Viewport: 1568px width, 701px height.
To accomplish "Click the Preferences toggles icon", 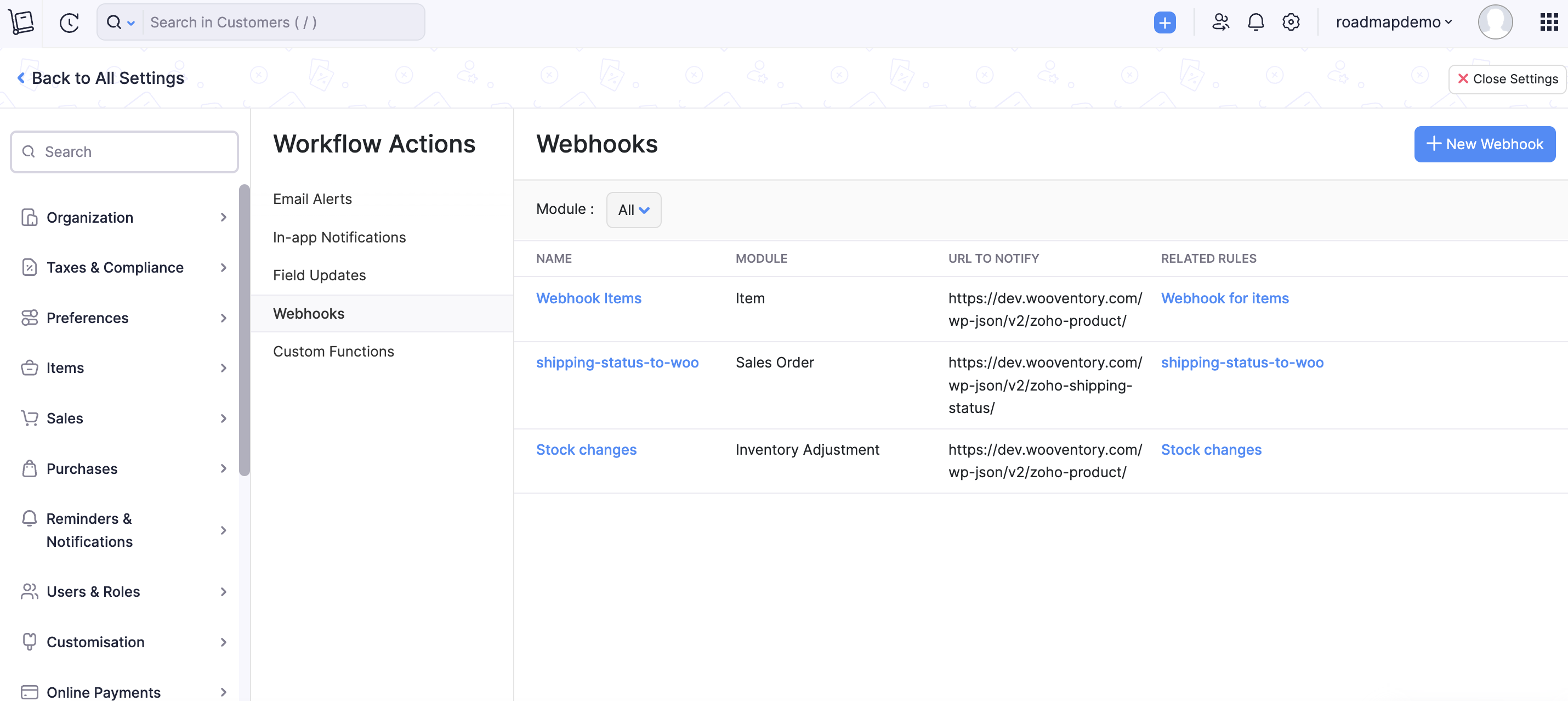I will click(x=29, y=318).
